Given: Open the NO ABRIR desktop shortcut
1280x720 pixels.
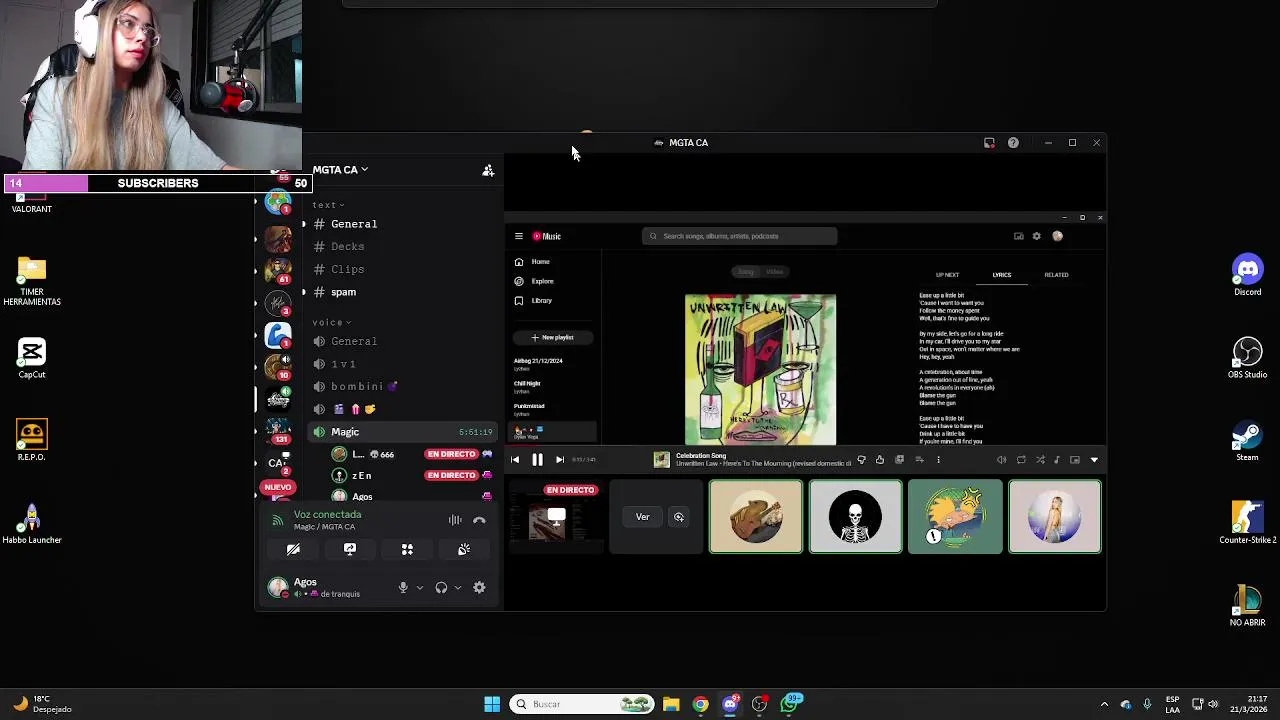Looking at the screenshot, I should pos(1247,606).
